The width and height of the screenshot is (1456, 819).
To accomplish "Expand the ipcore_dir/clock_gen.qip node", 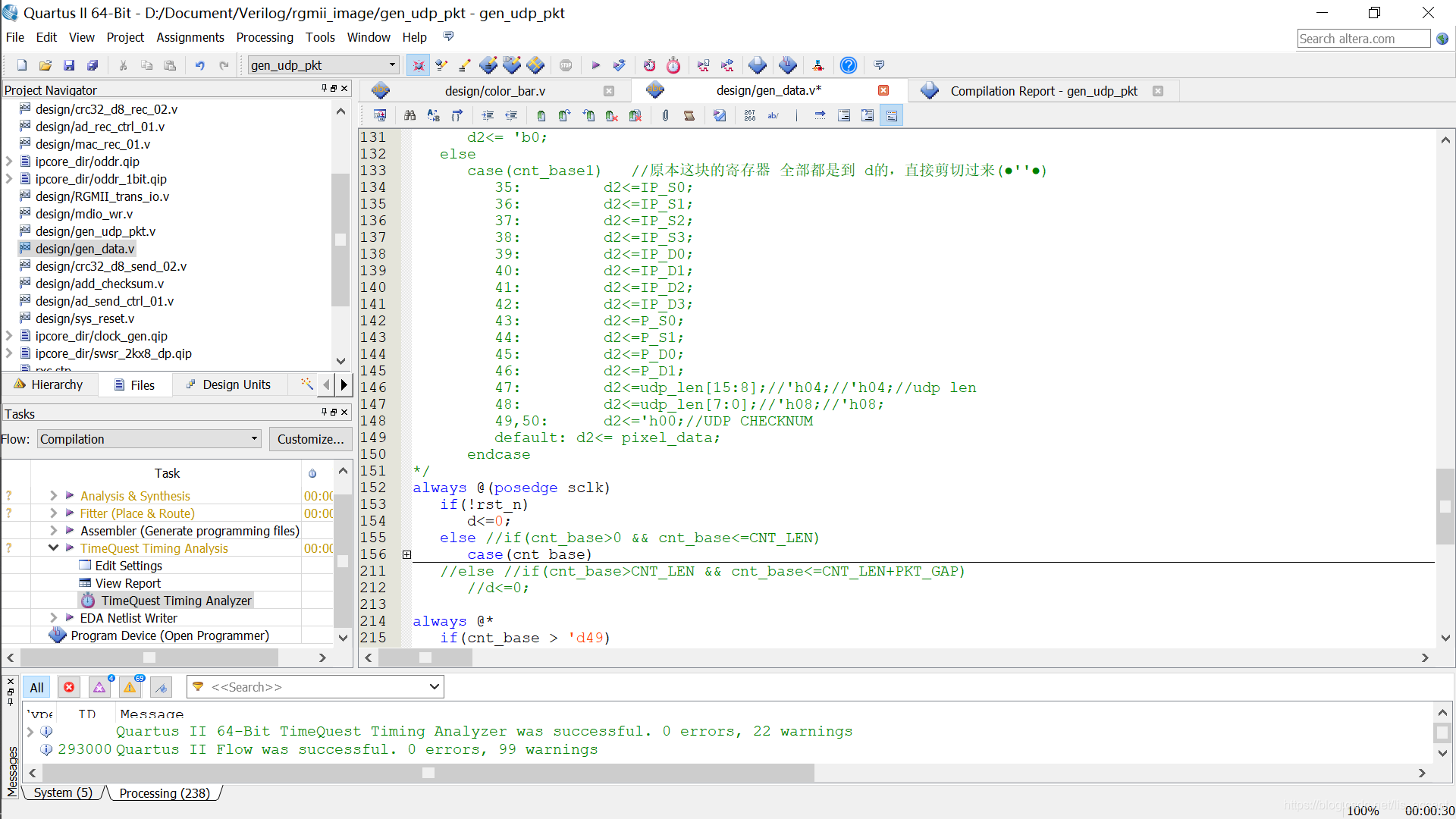I will (x=9, y=336).
